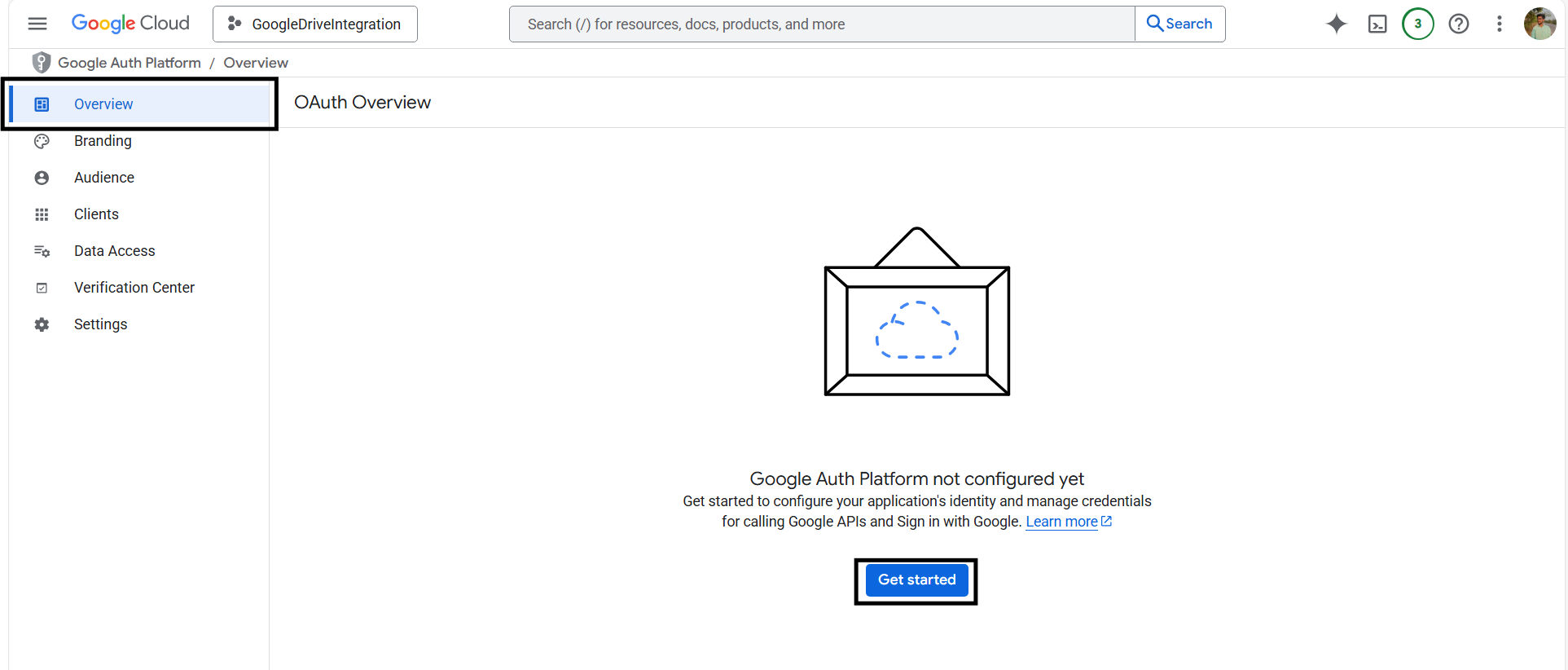Go to the Branding page

pyautogui.click(x=103, y=141)
